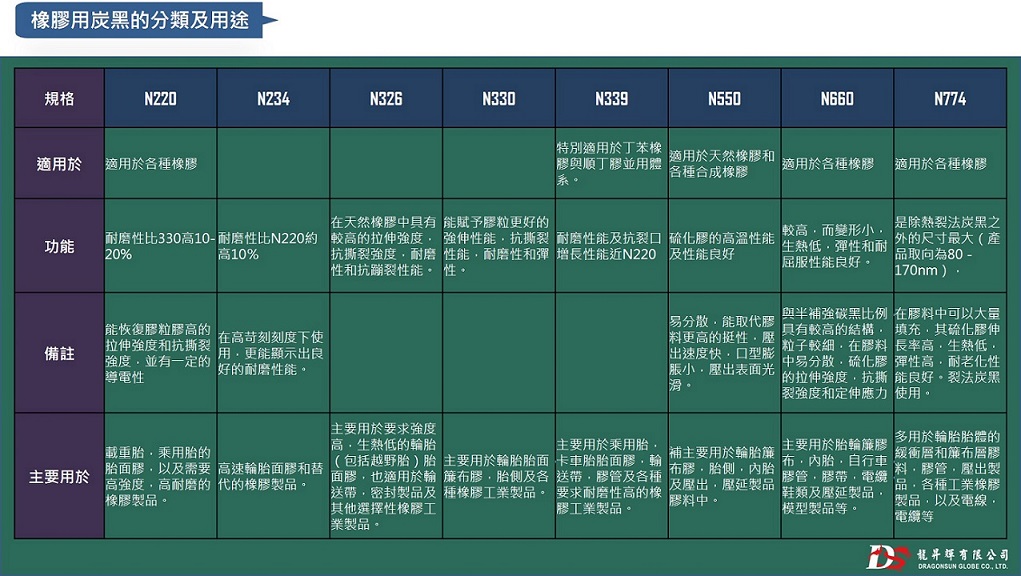Image resolution: width=1021 pixels, height=576 pixels.
Task: Select the 適用於 row label
Action: [59, 163]
